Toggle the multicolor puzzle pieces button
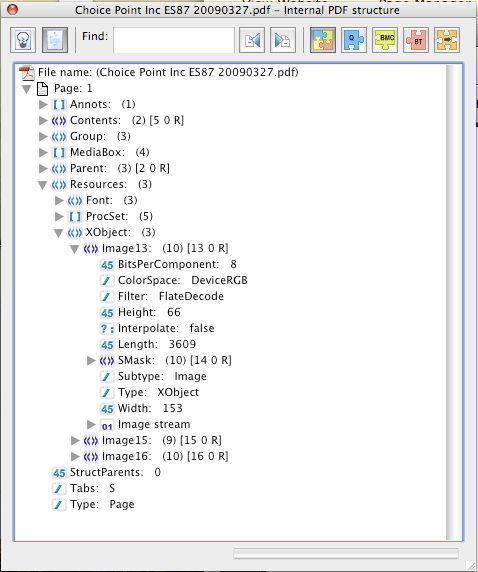This screenshot has height=572, width=478. pos(323,39)
